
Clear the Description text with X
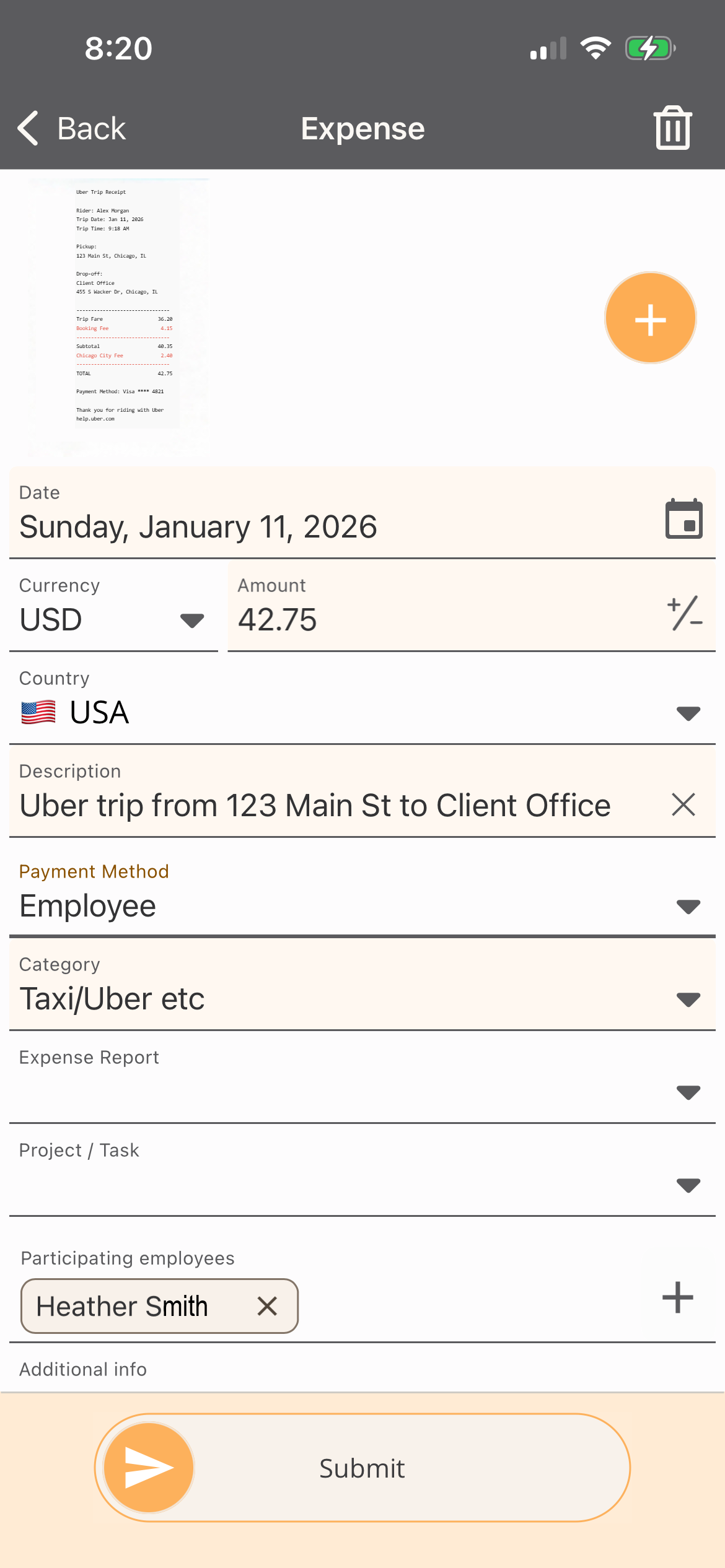[x=683, y=804]
